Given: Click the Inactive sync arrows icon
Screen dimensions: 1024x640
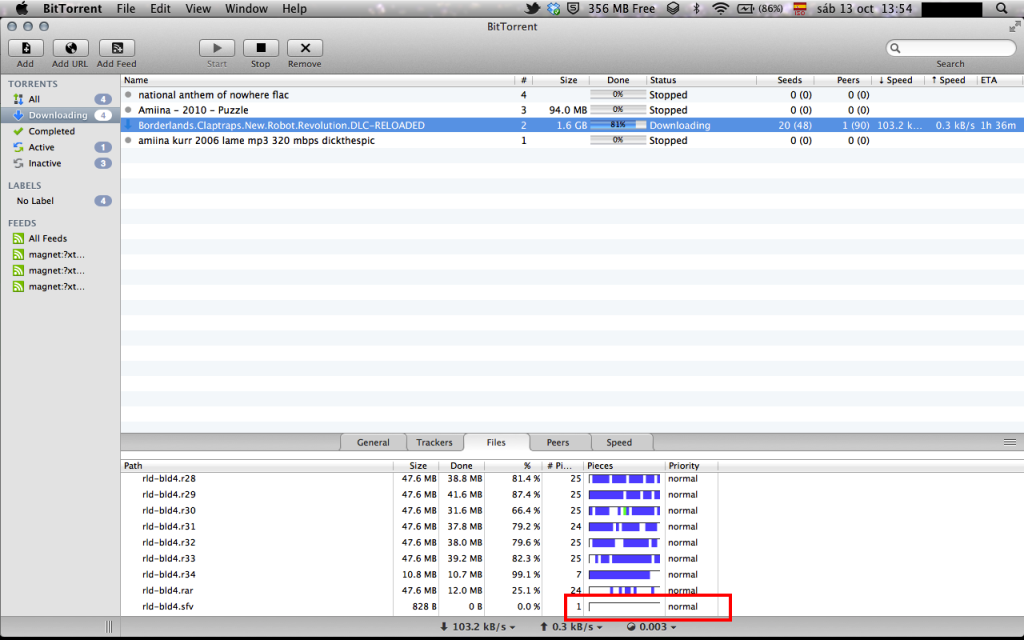Looking at the screenshot, I should coord(18,163).
